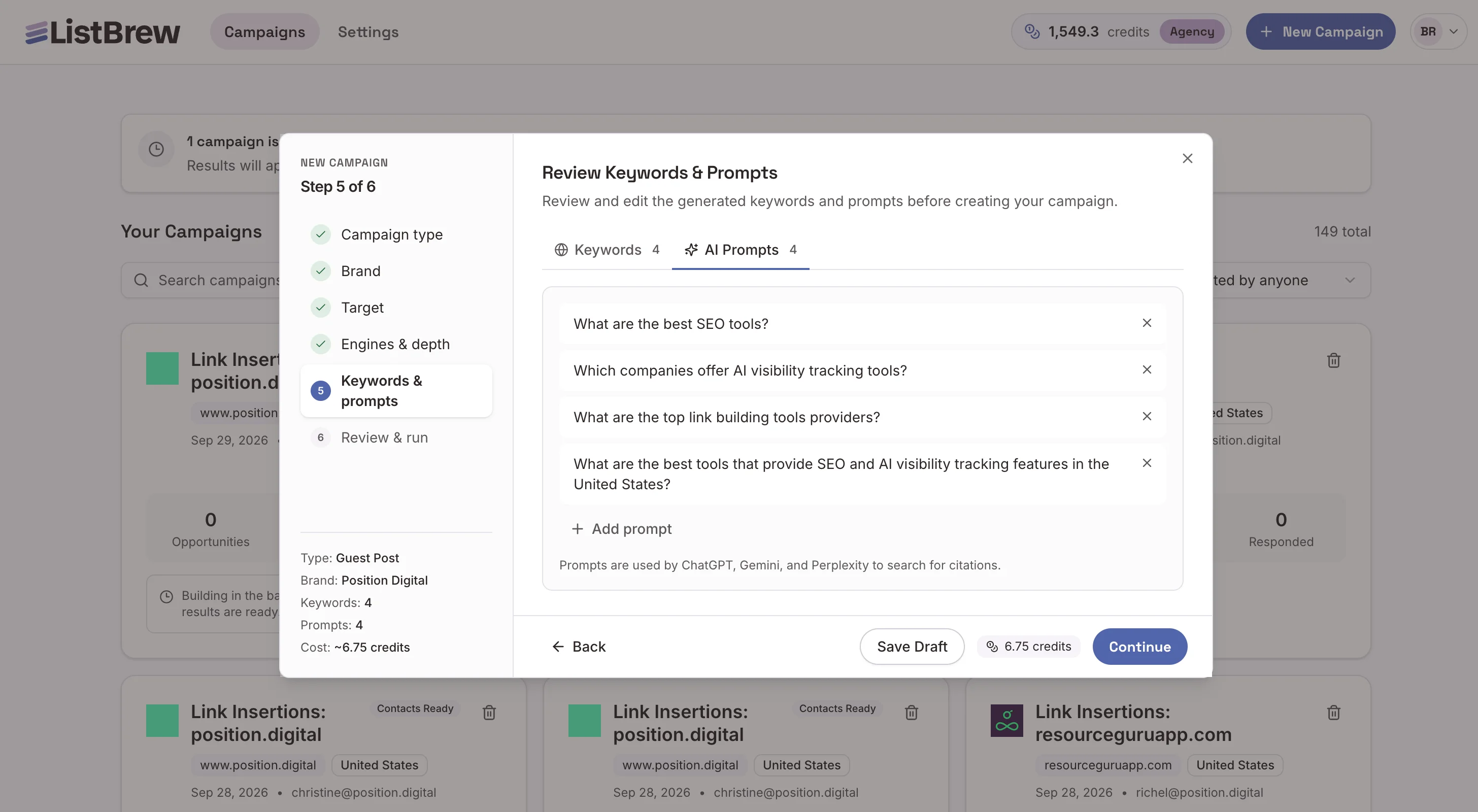The image size is (1478, 812).
Task: Close the New Campaign dialog
Action: pos(1187,158)
